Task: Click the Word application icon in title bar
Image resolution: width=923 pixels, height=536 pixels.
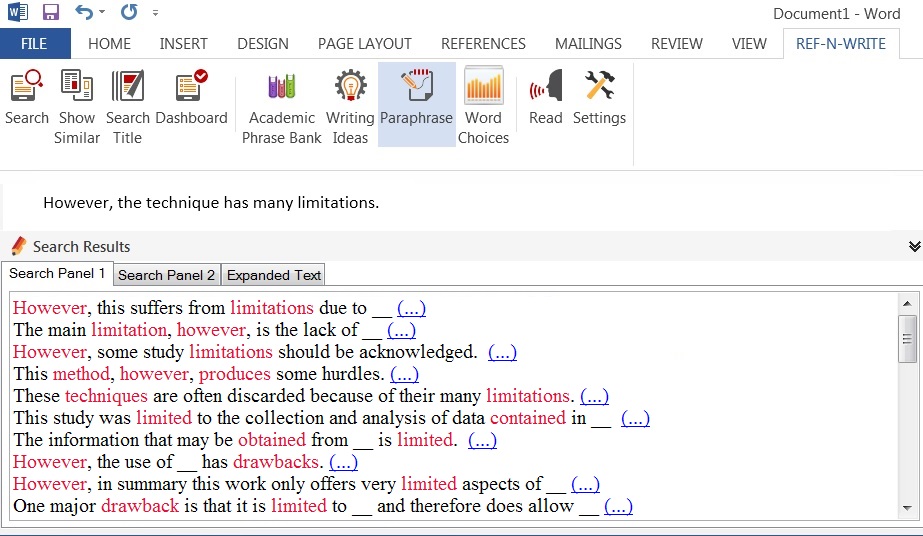Action: tap(17, 12)
